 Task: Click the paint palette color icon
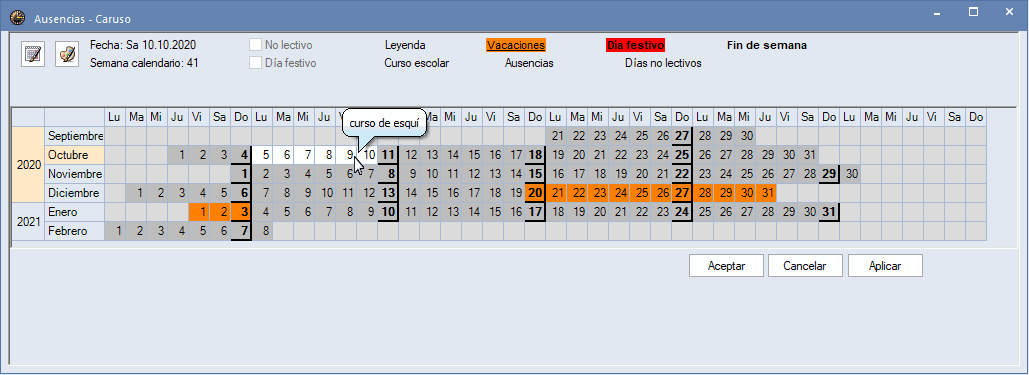pyautogui.click(x=66, y=54)
